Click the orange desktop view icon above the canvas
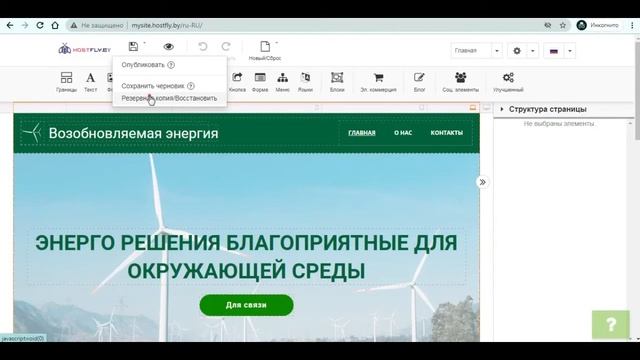 click(473, 107)
